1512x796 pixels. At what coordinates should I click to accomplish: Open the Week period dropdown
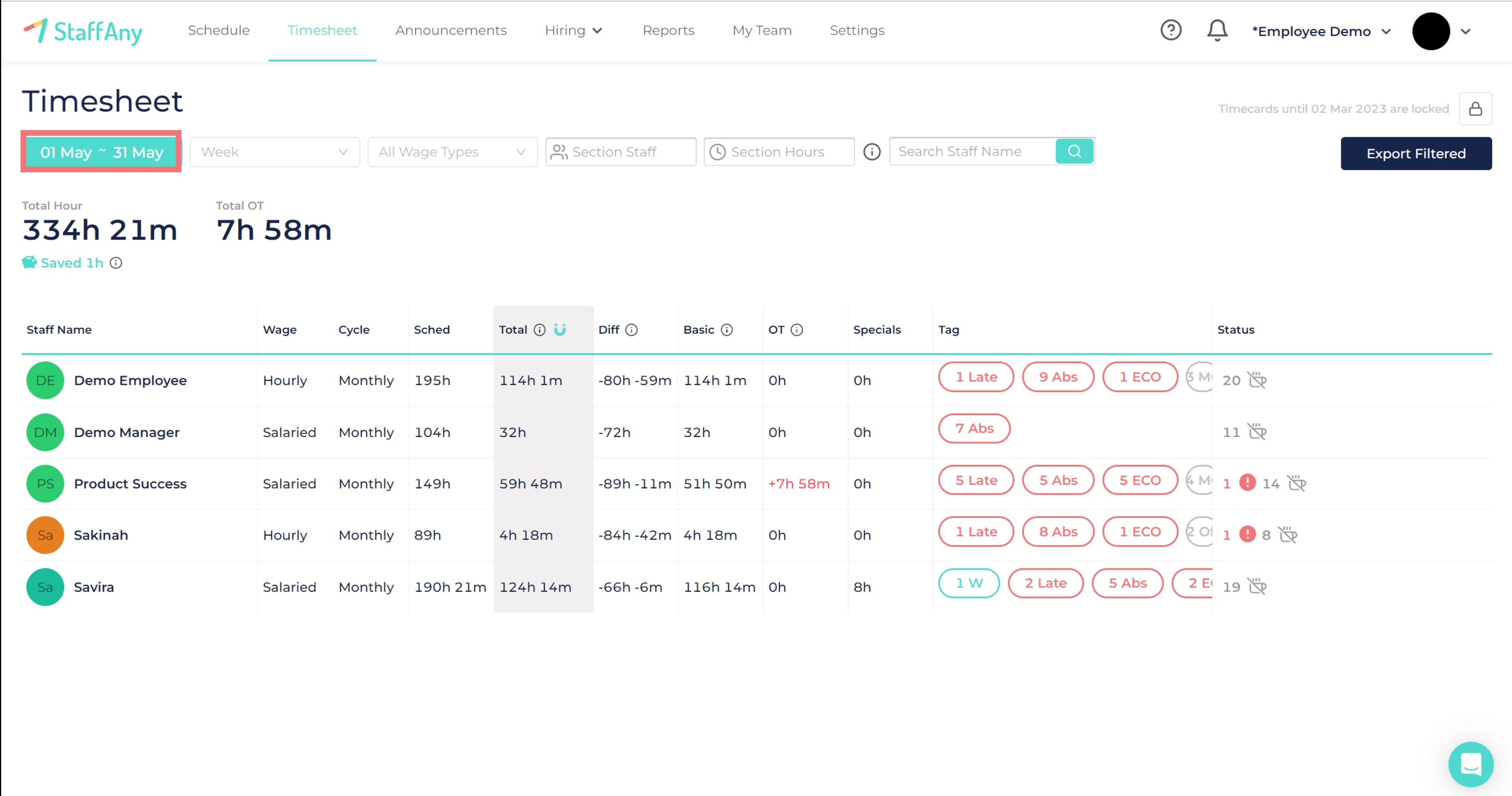tap(274, 152)
